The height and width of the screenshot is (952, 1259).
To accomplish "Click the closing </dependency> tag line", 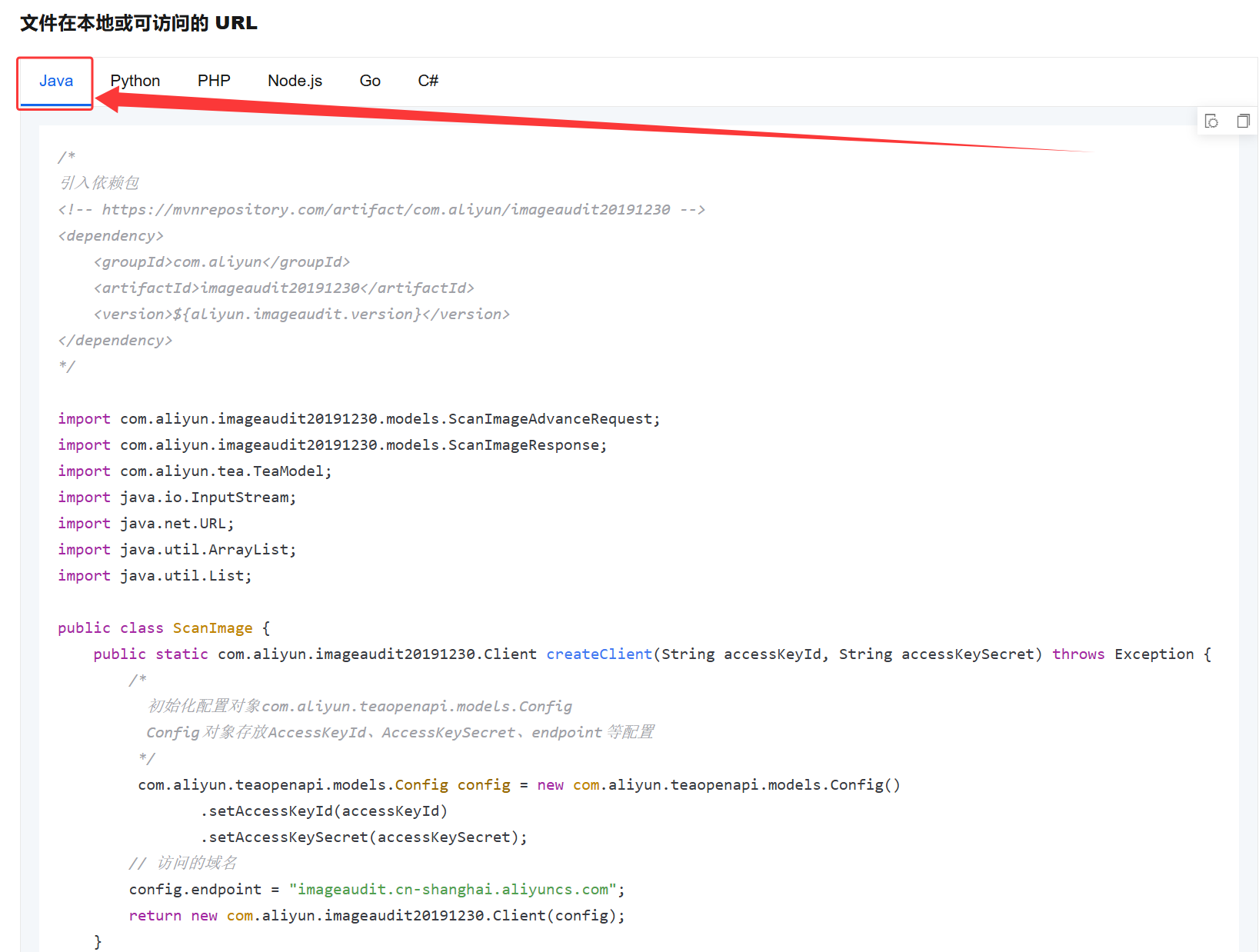I will (115, 340).
